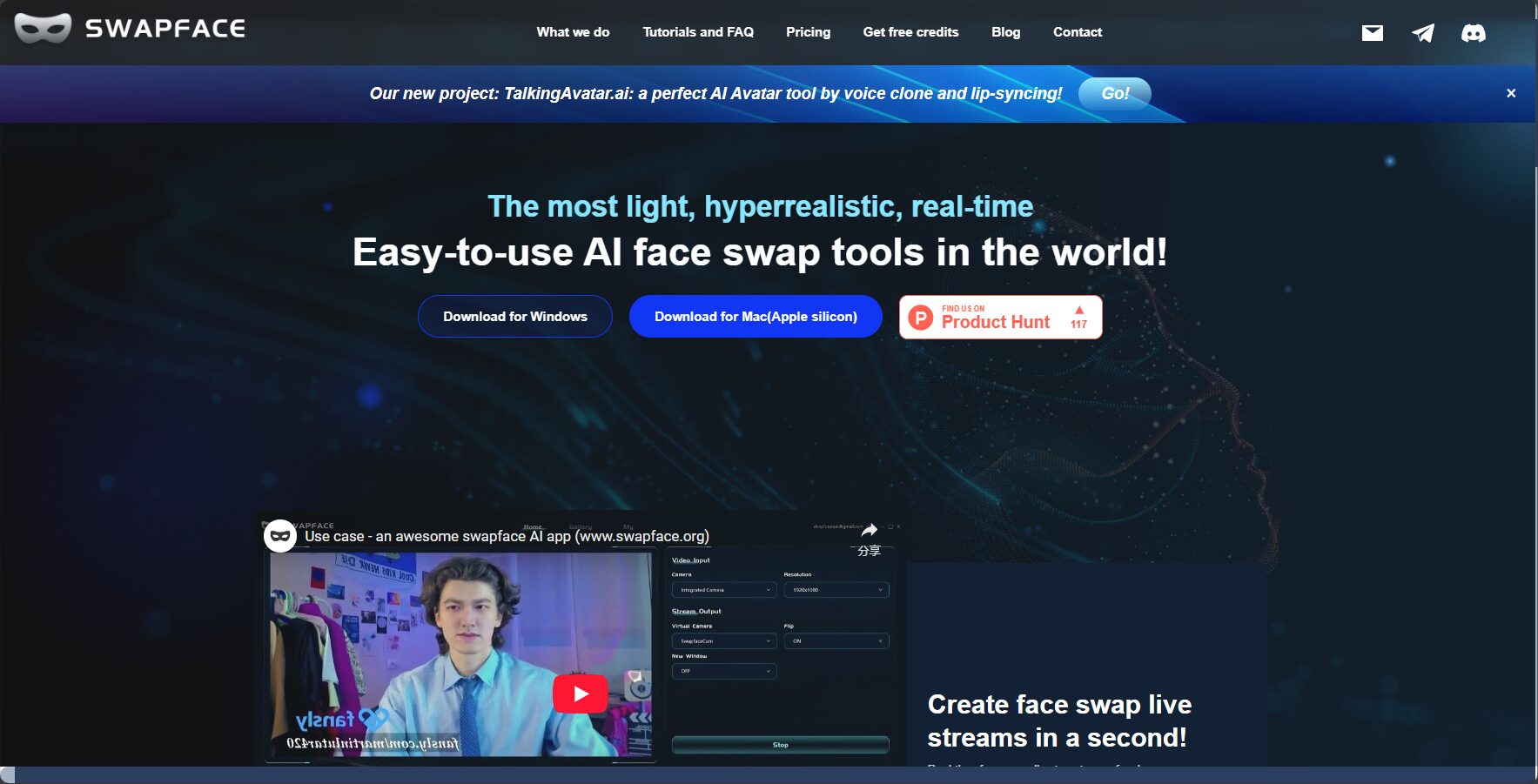Open the Blog page

coord(1005,32)
